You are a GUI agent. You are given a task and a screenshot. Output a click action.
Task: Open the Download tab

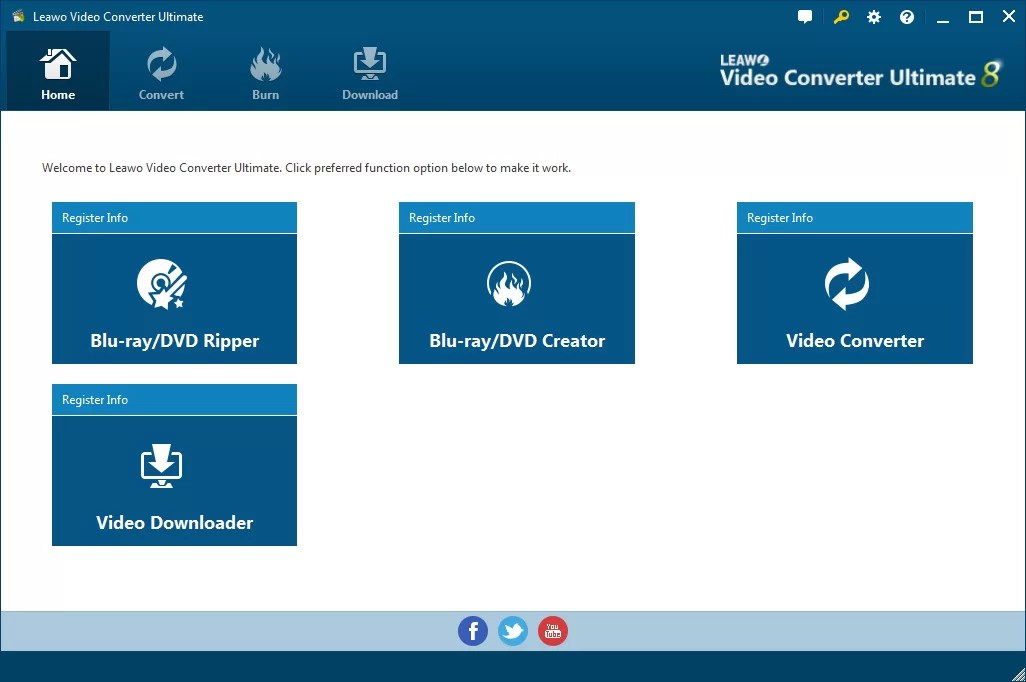370,70
